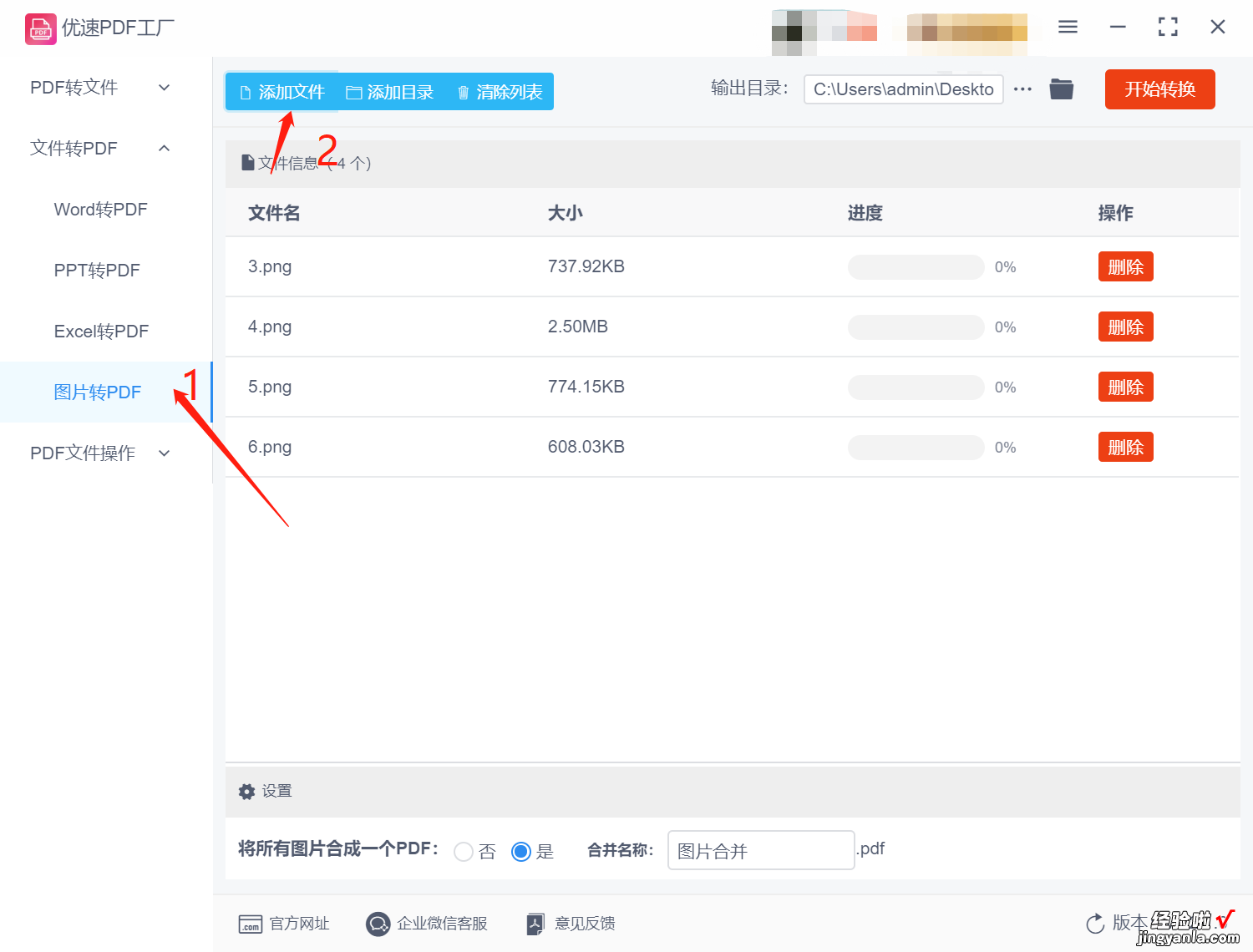Click the 意见反馈 feedback icon
Viewport: 1253px width, 952px height.
[535, 924]
